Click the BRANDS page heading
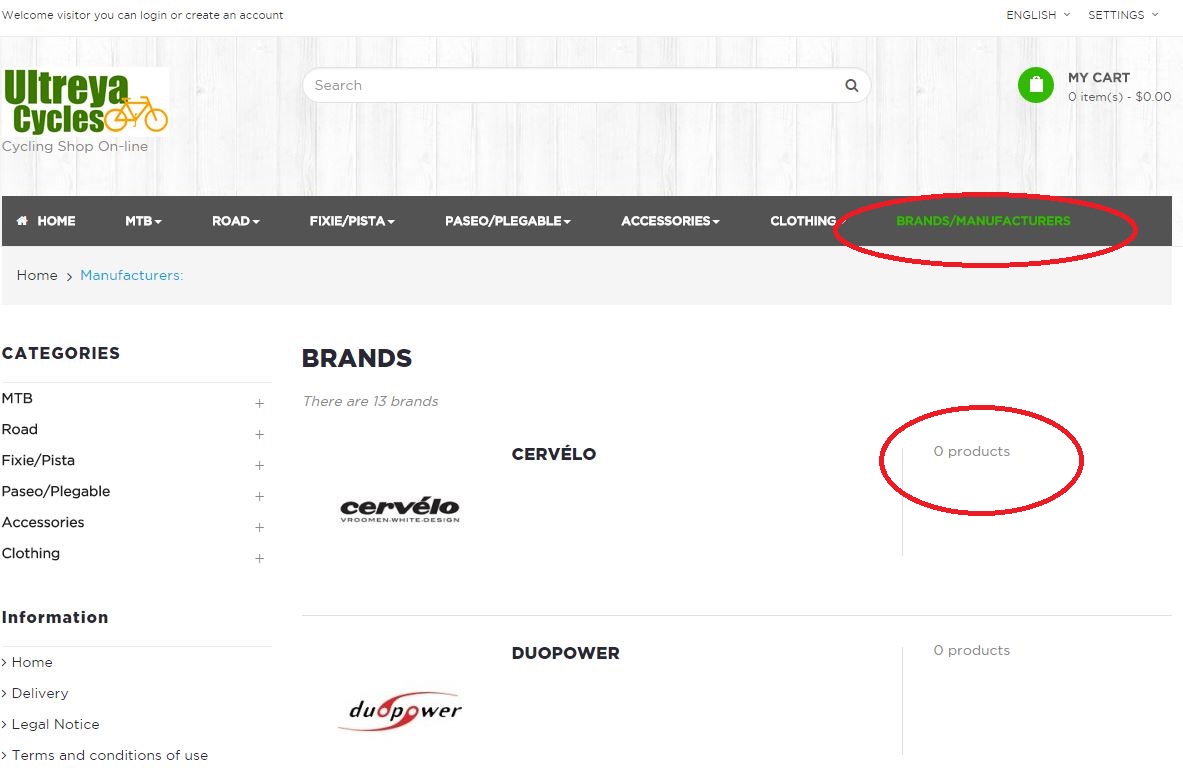This screenshot has width=1183, height=778. (357, 358)
